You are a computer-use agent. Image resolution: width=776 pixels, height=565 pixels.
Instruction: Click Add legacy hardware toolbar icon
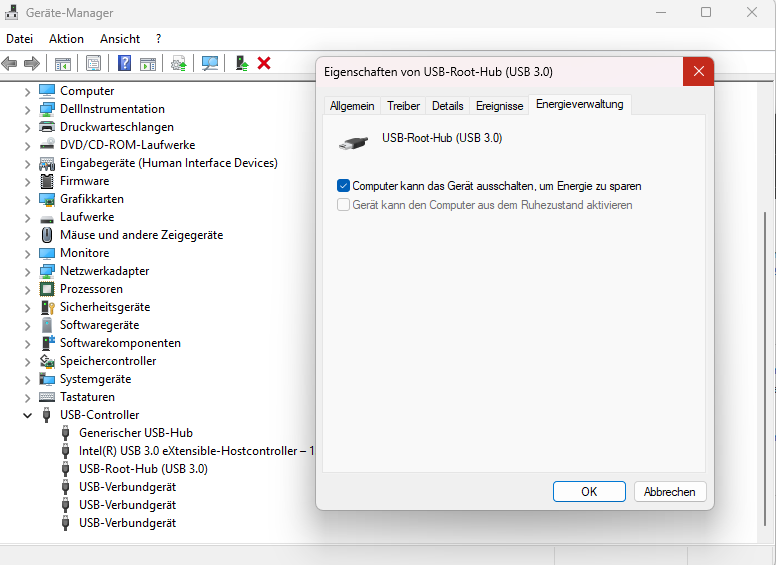click(x=242, y=63)
